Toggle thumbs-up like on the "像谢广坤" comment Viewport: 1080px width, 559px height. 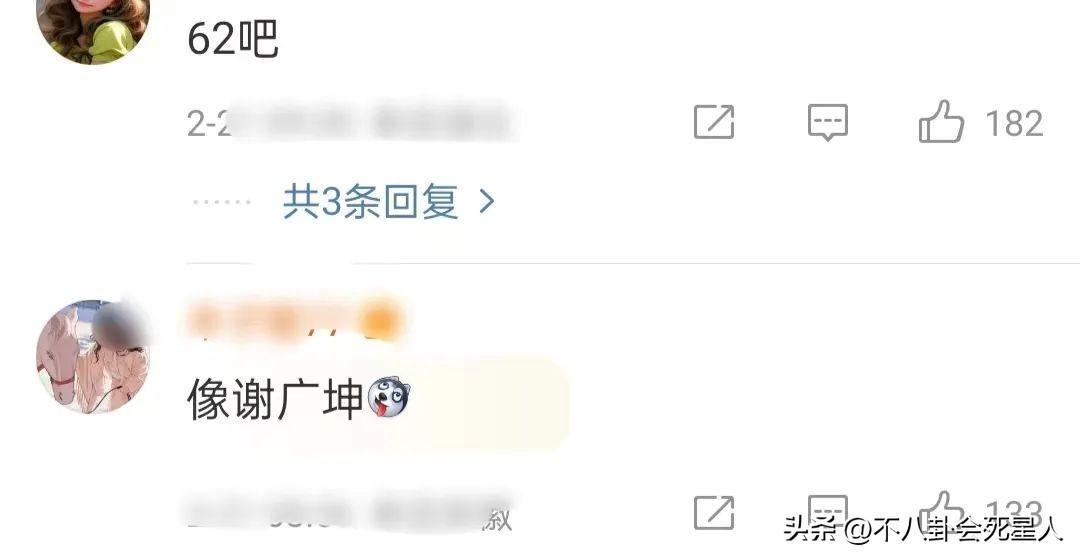[941, 509]
